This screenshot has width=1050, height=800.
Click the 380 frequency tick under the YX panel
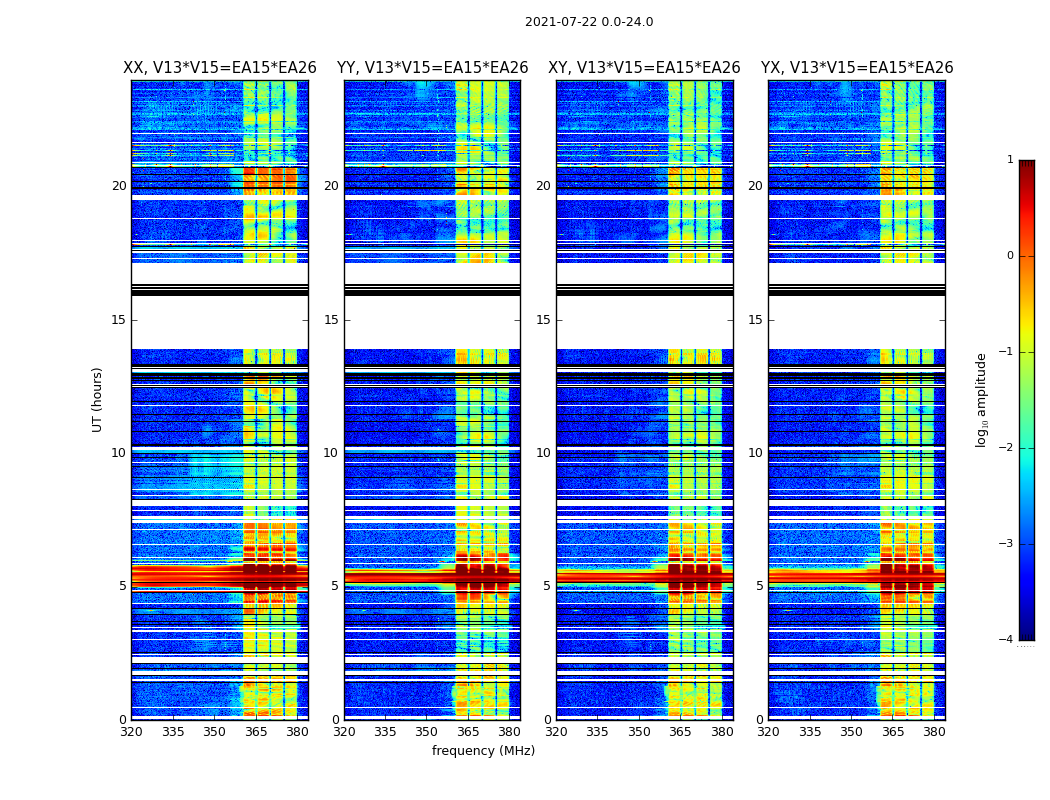pos(934,732)
